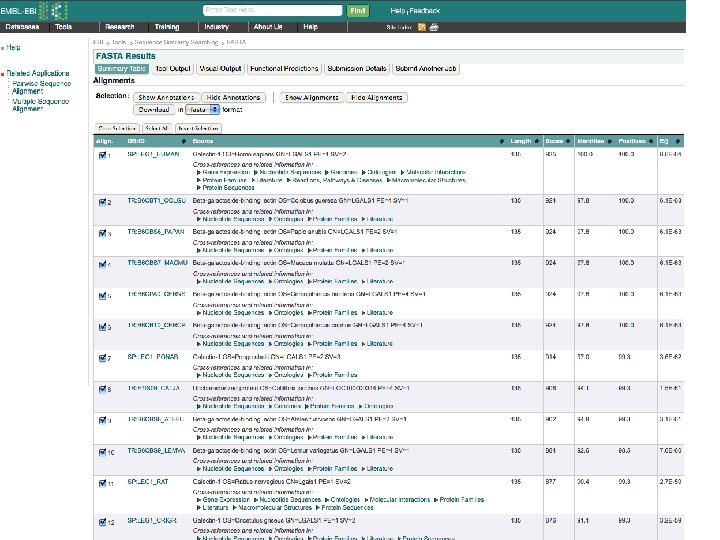The image size is (720, 540).
Task: Click the Help link in the left sidebar
Action: point(13,47)
